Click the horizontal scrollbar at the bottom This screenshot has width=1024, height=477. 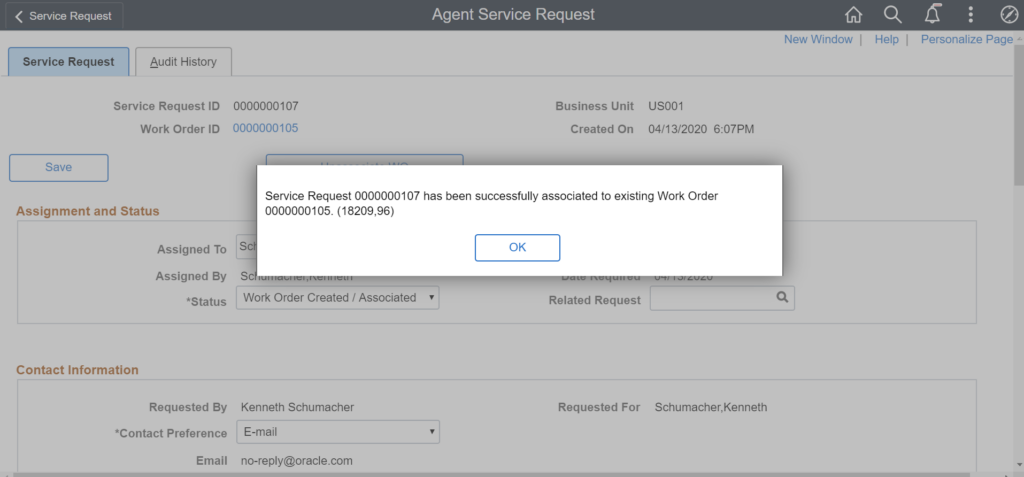[x=500, y=473]
